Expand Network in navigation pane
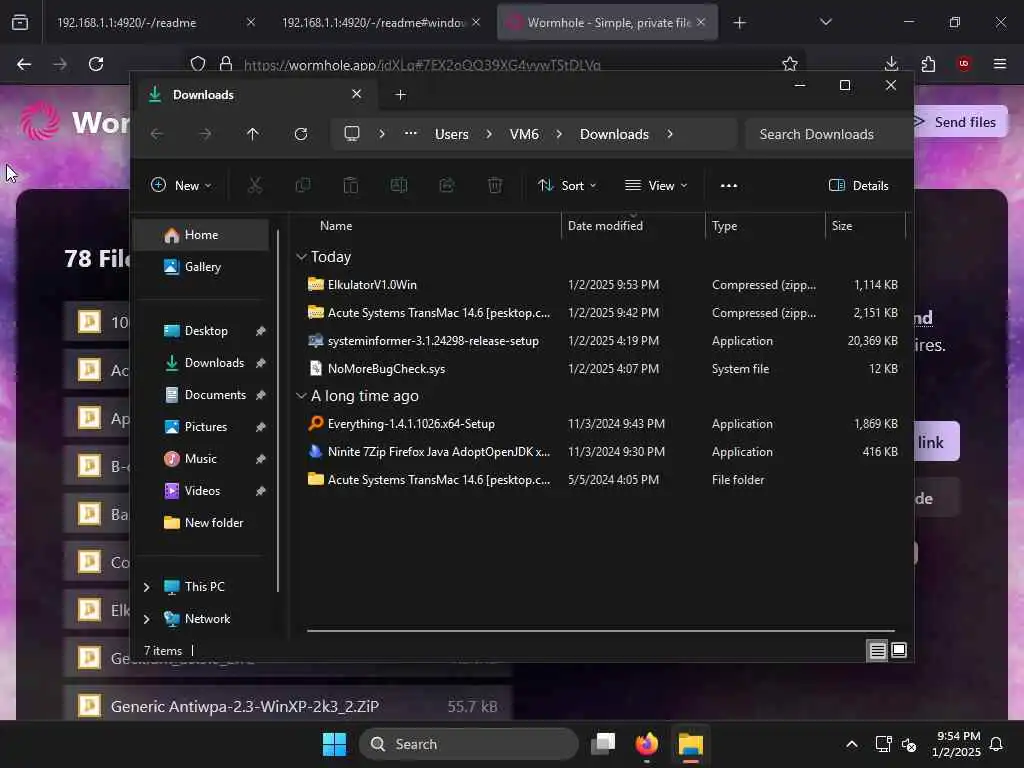1024x768 pixels. tap(147, 618)
